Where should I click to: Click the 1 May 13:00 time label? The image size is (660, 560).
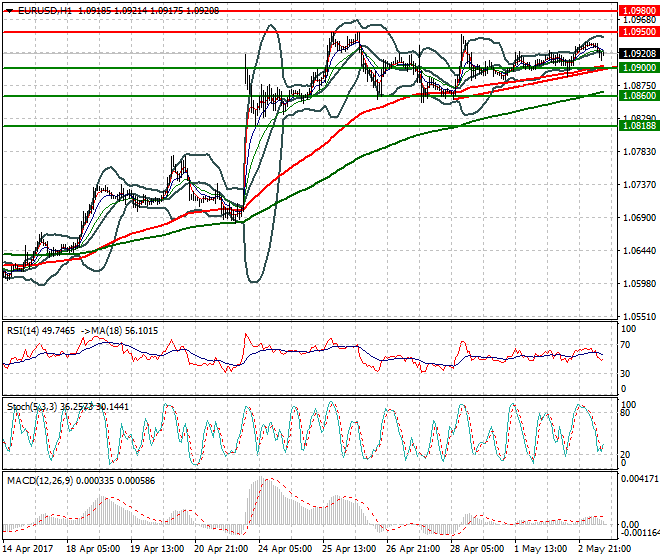tap(540, 549)
